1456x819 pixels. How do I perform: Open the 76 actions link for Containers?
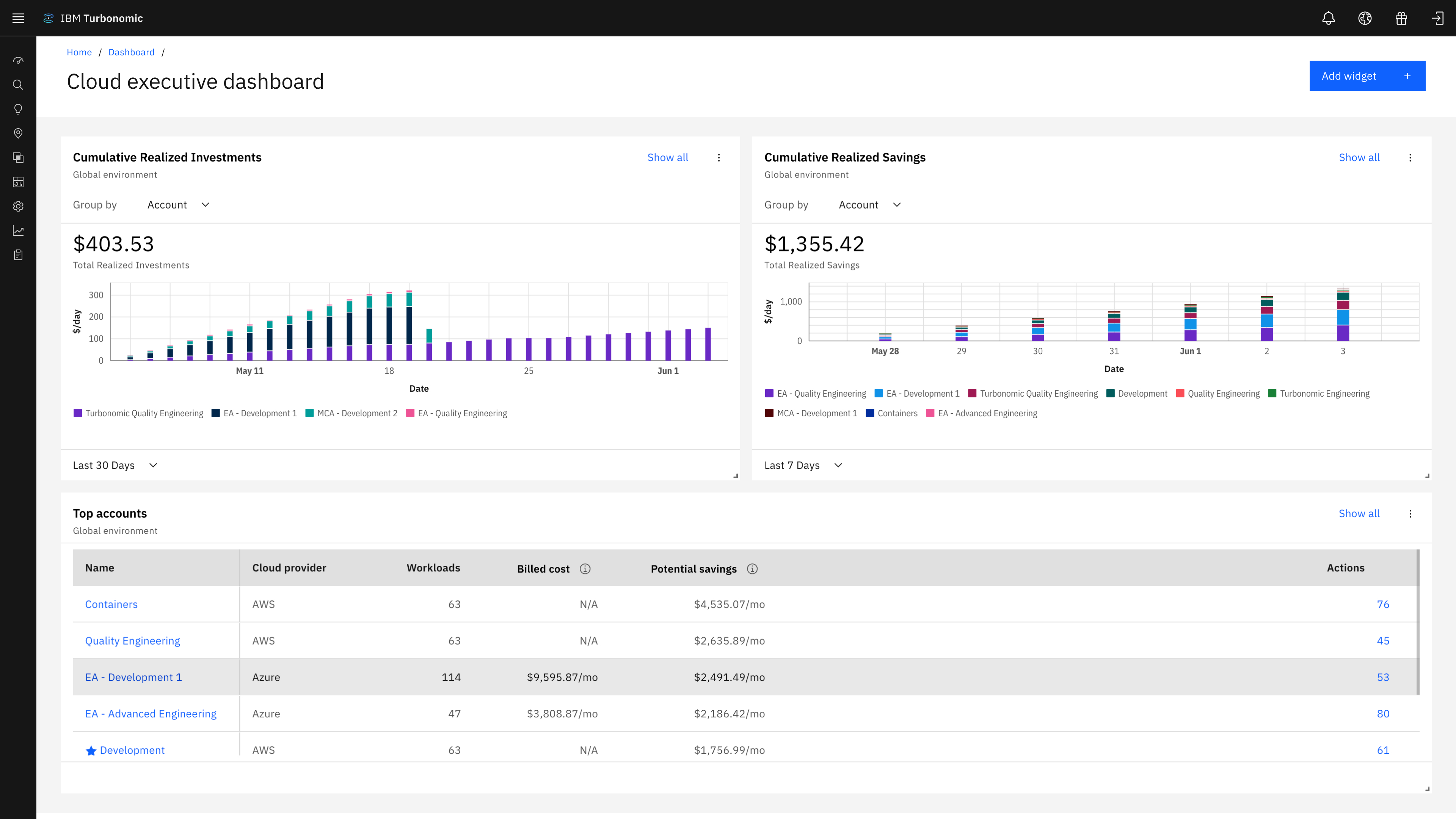point(1382,604)
